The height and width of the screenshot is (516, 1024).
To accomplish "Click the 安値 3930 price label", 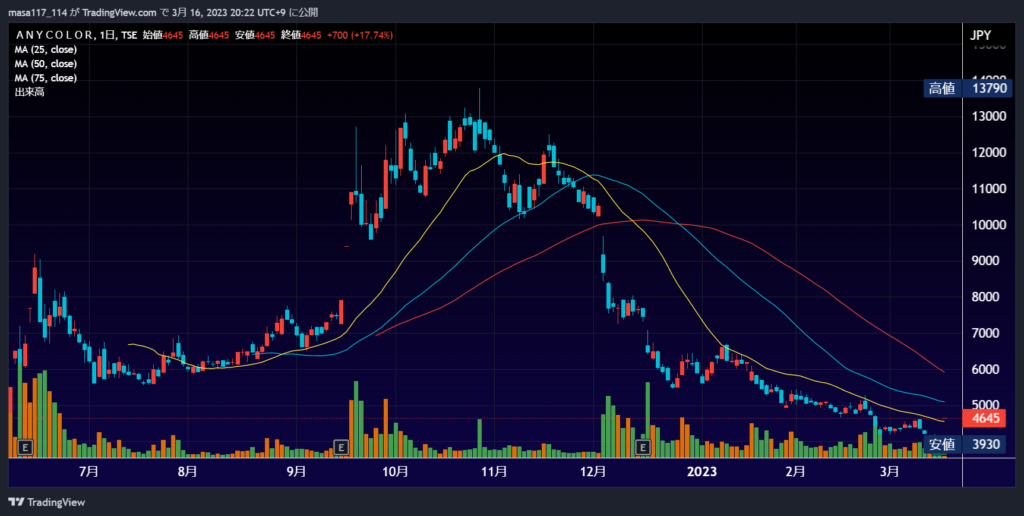I will tap(968, 445).
